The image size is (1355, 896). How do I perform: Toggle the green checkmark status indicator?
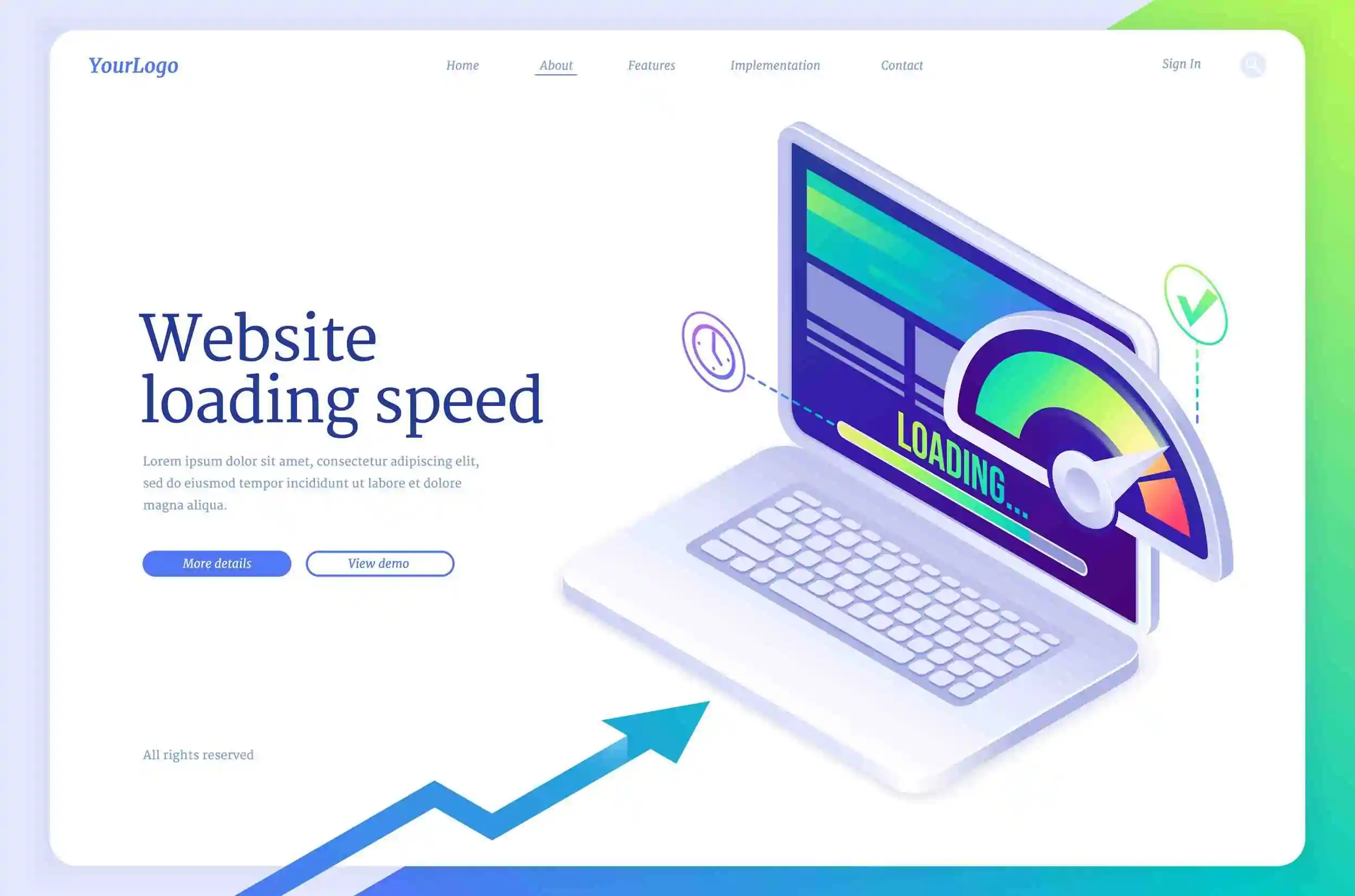(x=1195, y=305)
